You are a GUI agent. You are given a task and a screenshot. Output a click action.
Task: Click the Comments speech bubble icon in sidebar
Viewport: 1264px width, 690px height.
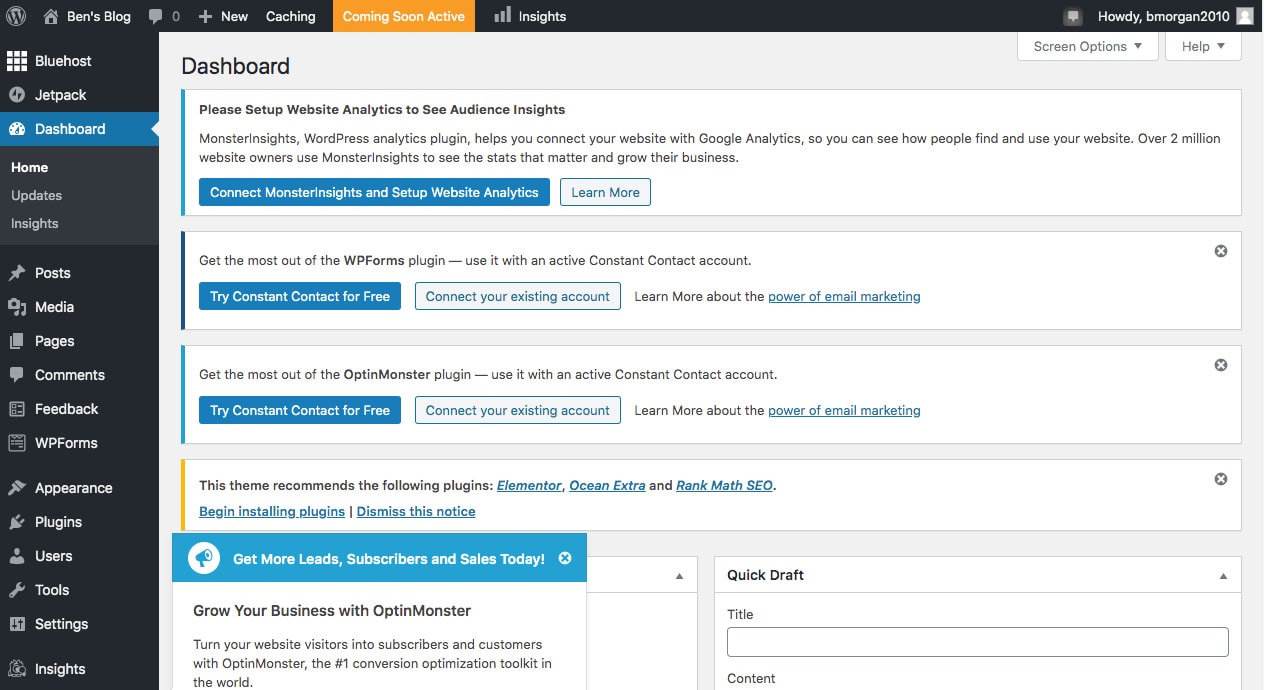coord(17,375)
